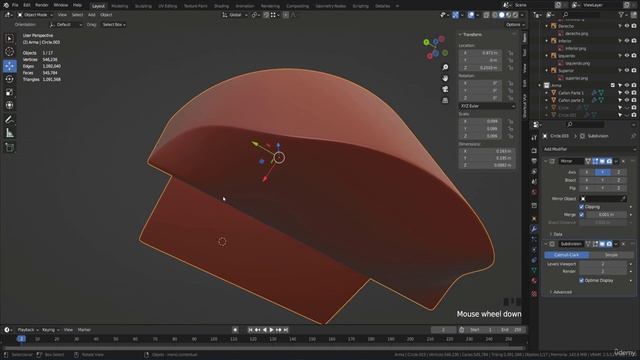640x360 pixels.
Task: Open the Add Modifier dropdown
Action: 589,149
